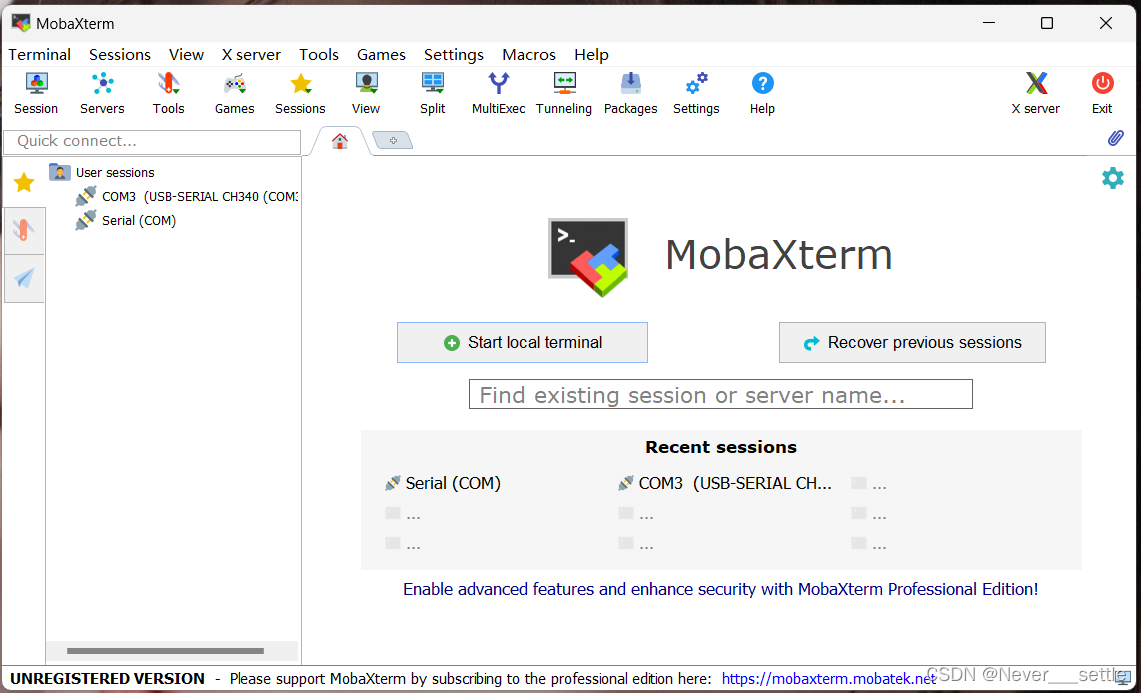Click Recover previous sessions button

(912, 342)
